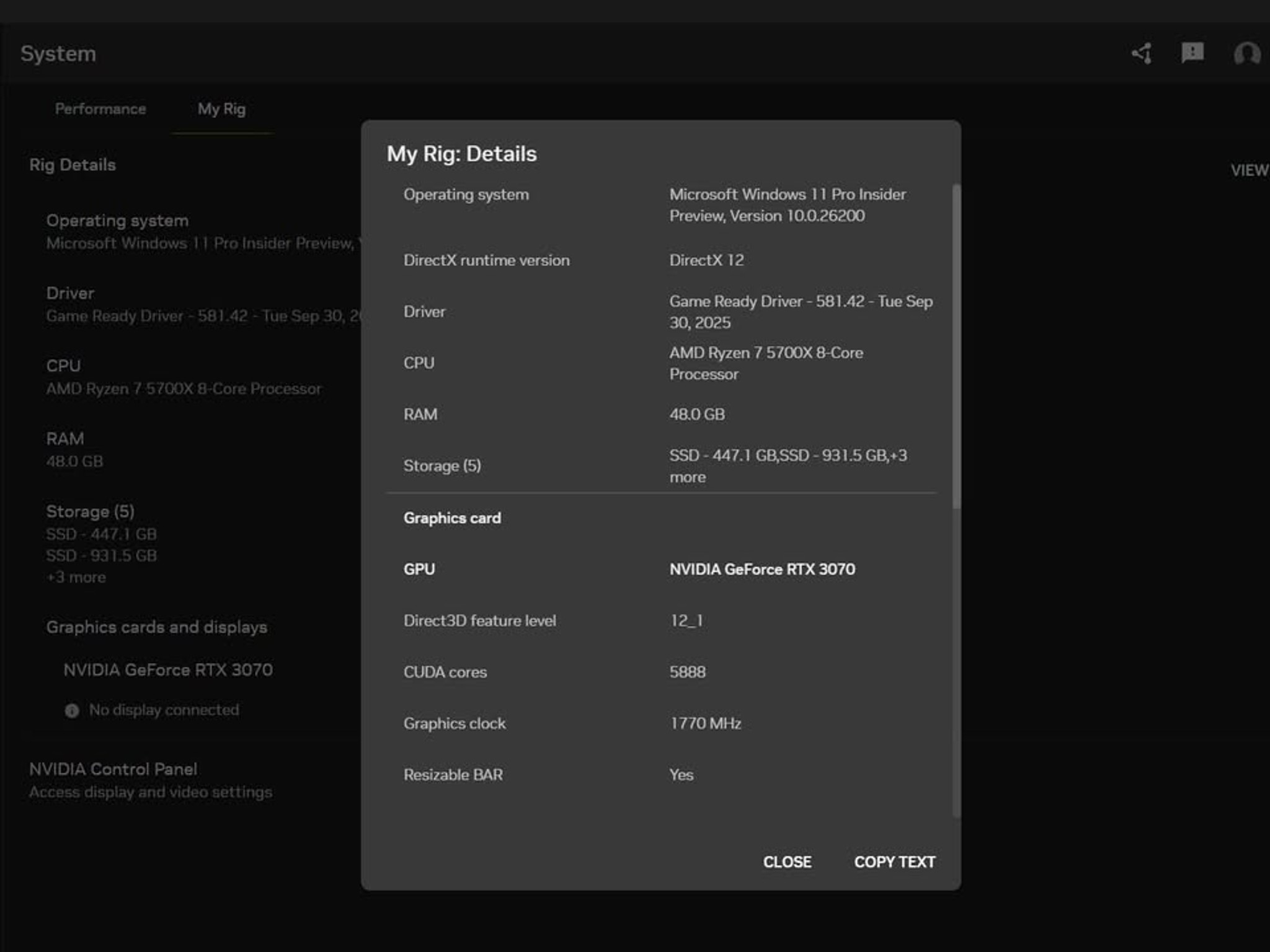
Task: Click the Resizable BAR row in the dialog
Action: click(454, 774)
